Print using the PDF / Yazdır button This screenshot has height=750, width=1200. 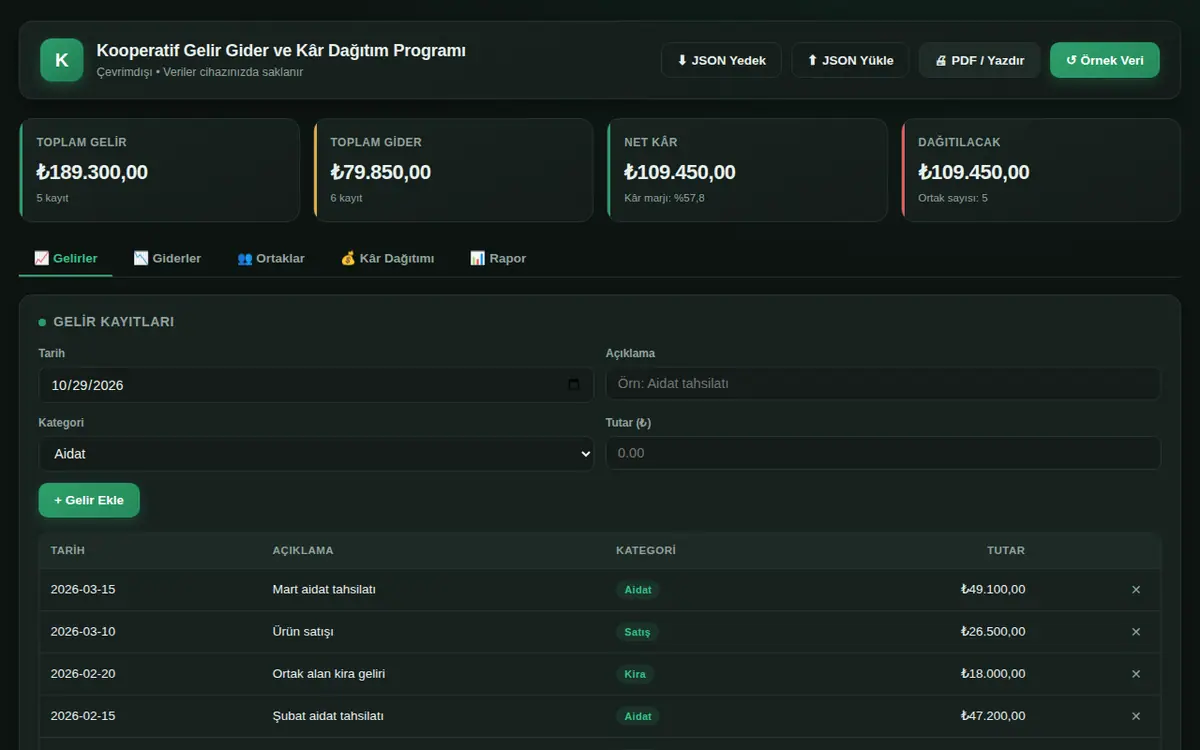click(x=979, y=60)
